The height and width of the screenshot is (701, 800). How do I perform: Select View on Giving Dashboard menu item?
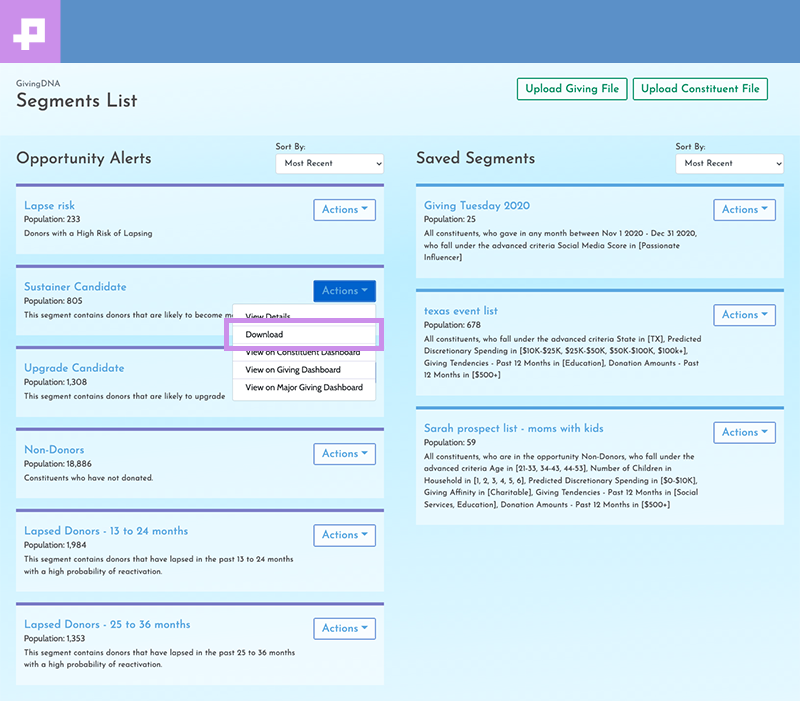point(304,370)
